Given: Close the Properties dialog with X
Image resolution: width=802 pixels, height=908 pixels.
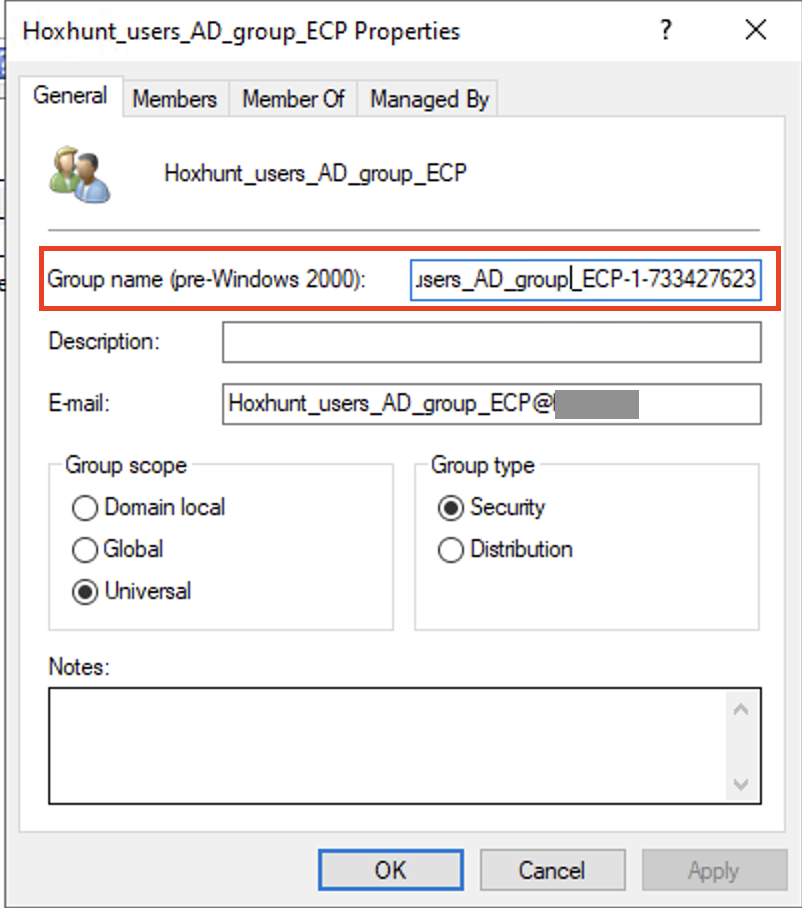Looking at the screenshot, I should point(755,30).
